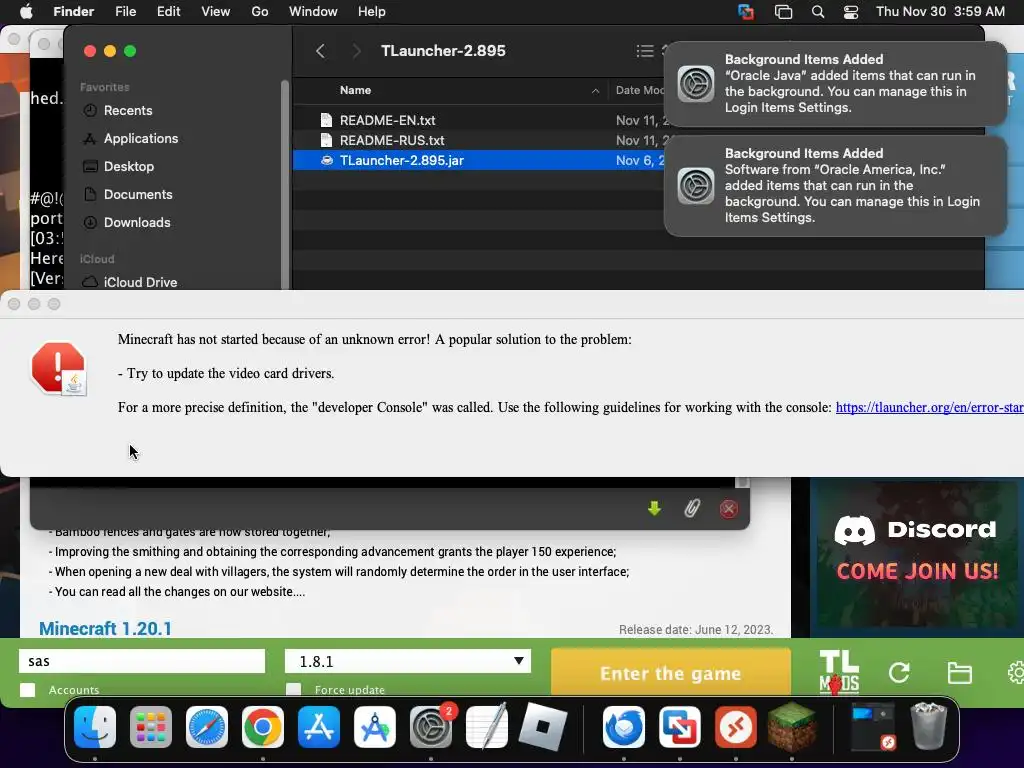
Task: Click the date and time in menu bar
Action: 940,12
